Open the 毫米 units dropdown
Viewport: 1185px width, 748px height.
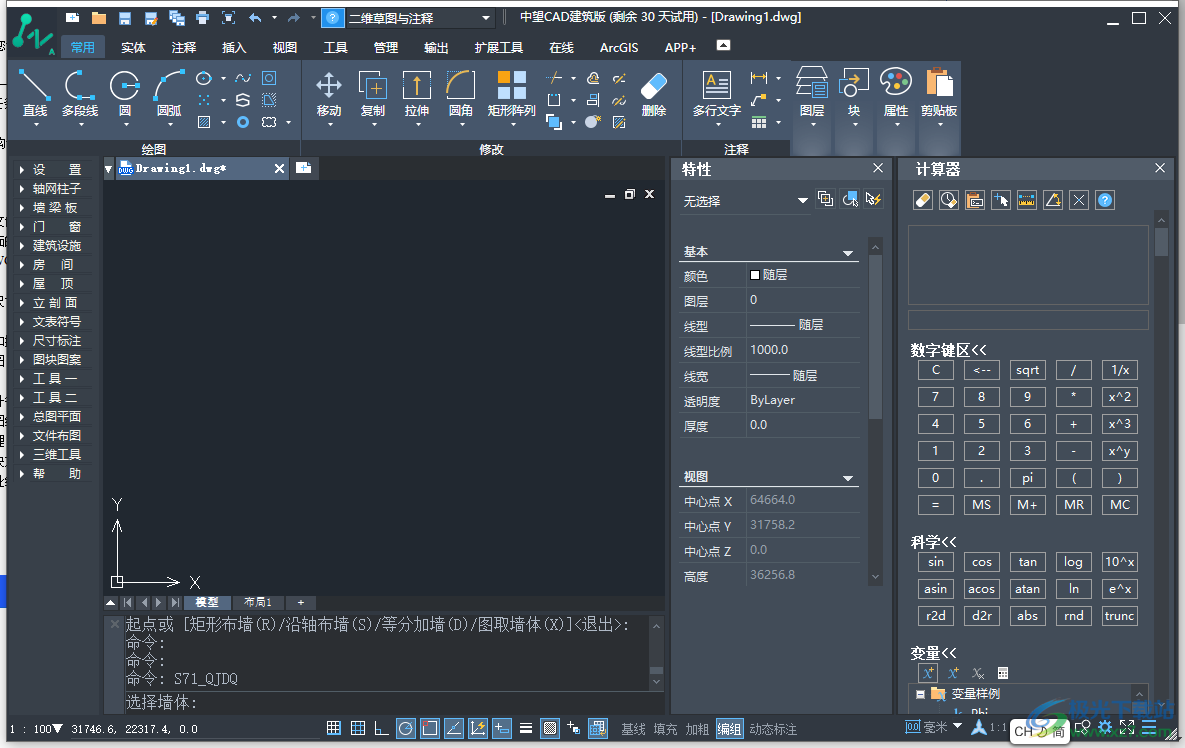[x=958, y=726]
